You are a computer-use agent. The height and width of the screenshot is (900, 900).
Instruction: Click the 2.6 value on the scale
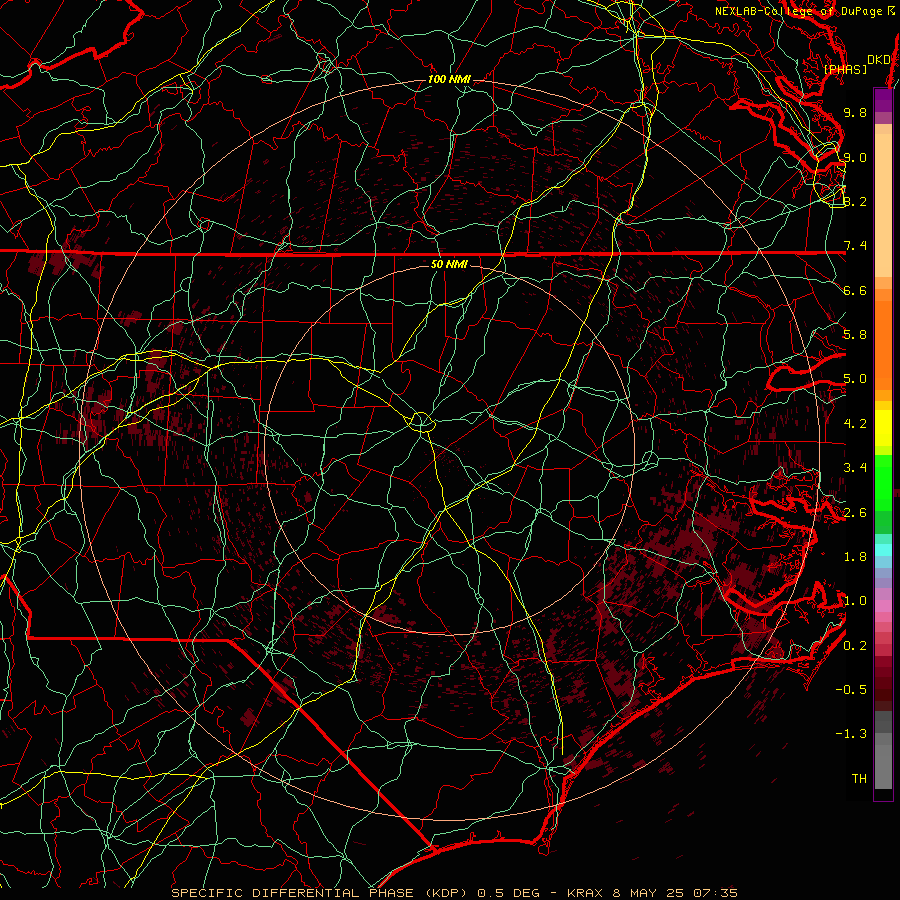tap(855, 513)
